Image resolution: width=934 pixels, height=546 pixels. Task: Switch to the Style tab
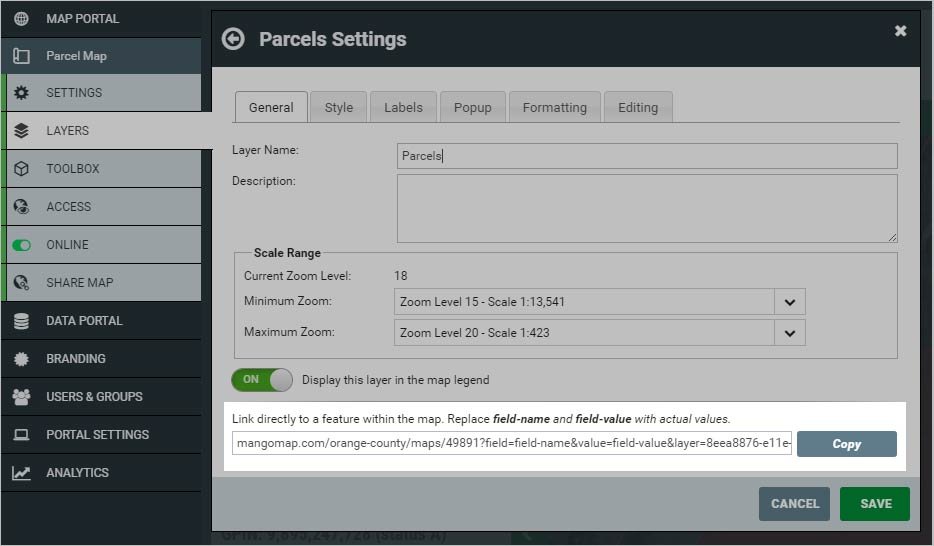pos(338,107)
